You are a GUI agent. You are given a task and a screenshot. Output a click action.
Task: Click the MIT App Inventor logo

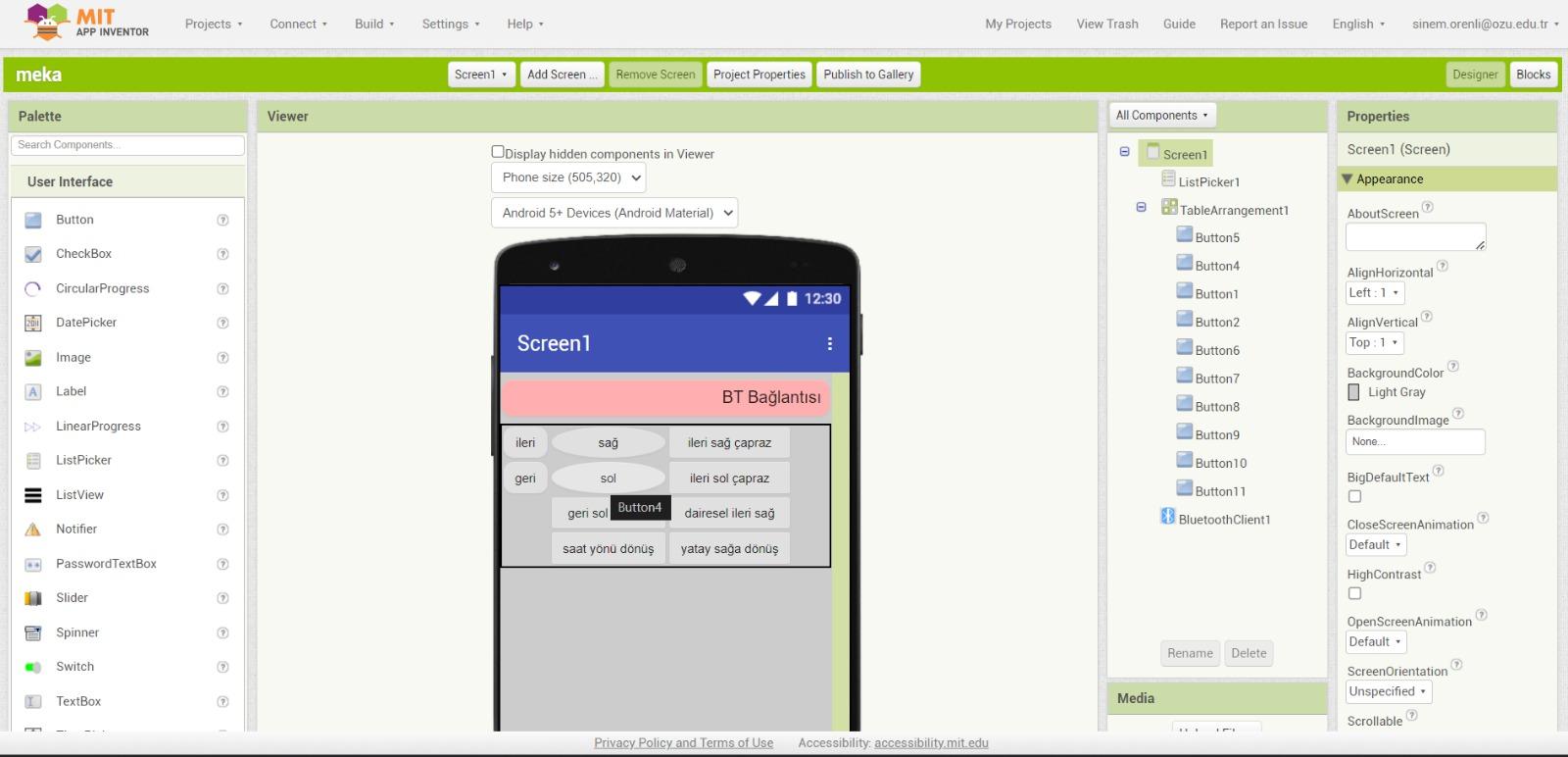point(86,23)
